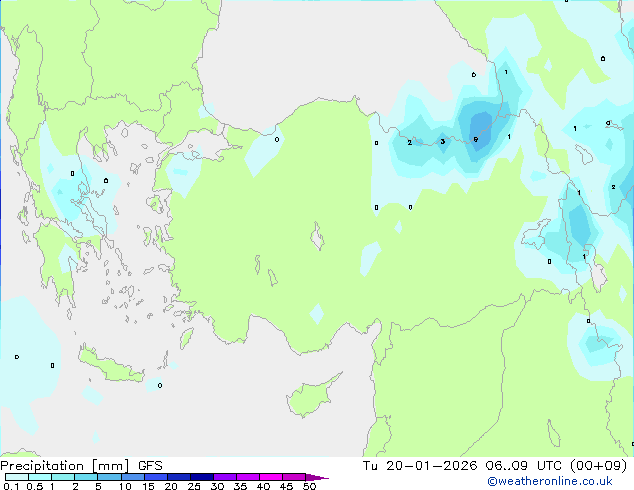Viewport: 634px width, 490px height.
Task: Click the "06..09 UTC" time range text
Action: [524, 466]
